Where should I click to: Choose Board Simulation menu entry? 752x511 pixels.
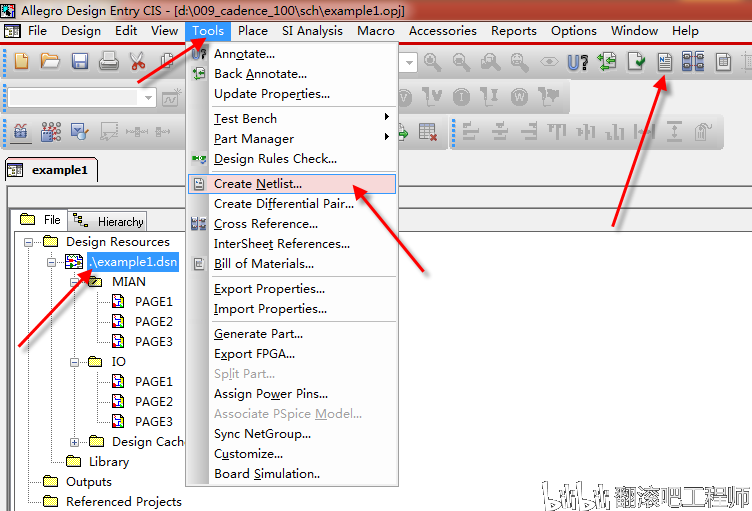[293, 474]
